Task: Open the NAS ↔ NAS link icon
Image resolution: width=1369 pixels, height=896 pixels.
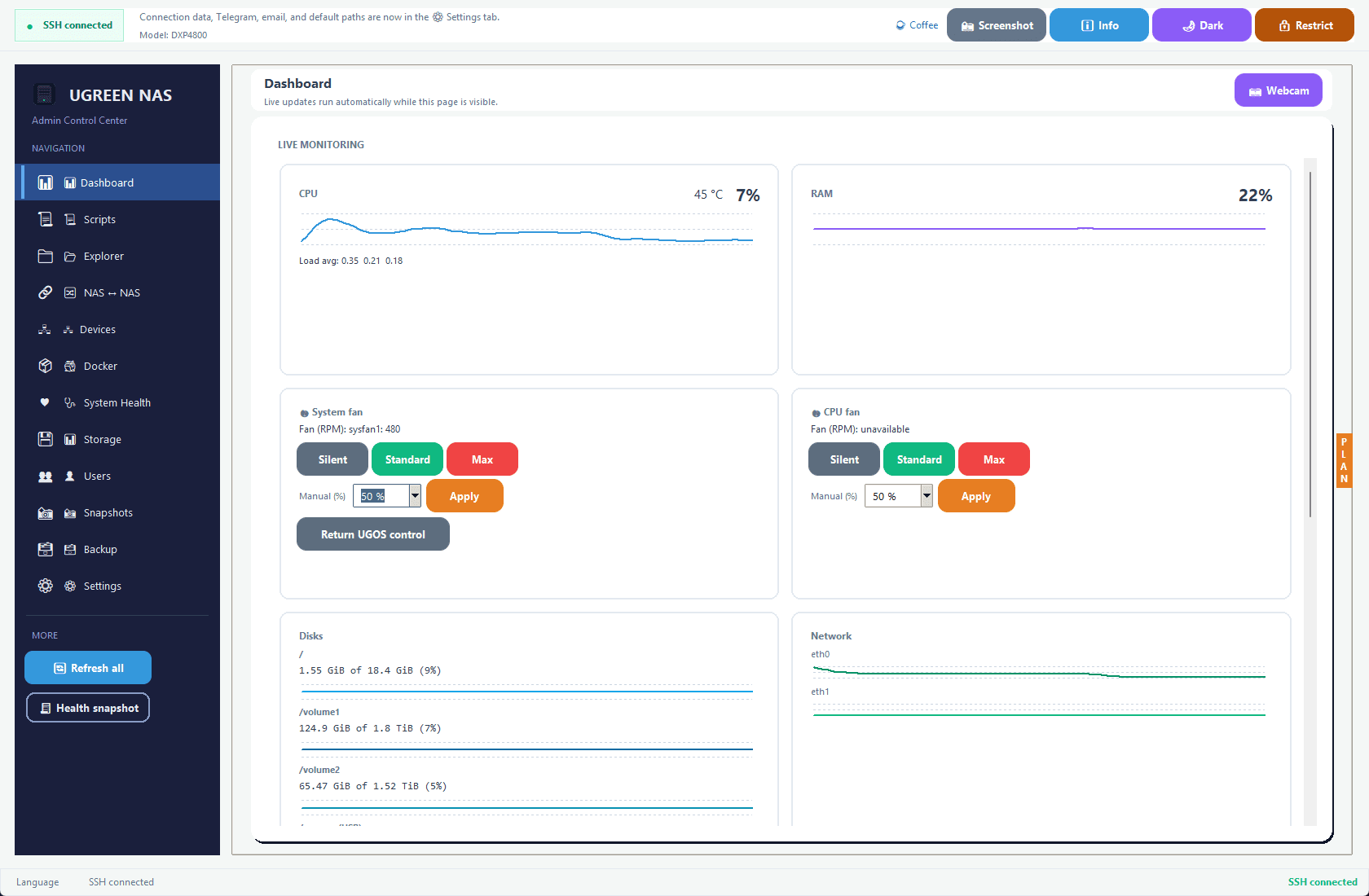Action: point(46,292)
